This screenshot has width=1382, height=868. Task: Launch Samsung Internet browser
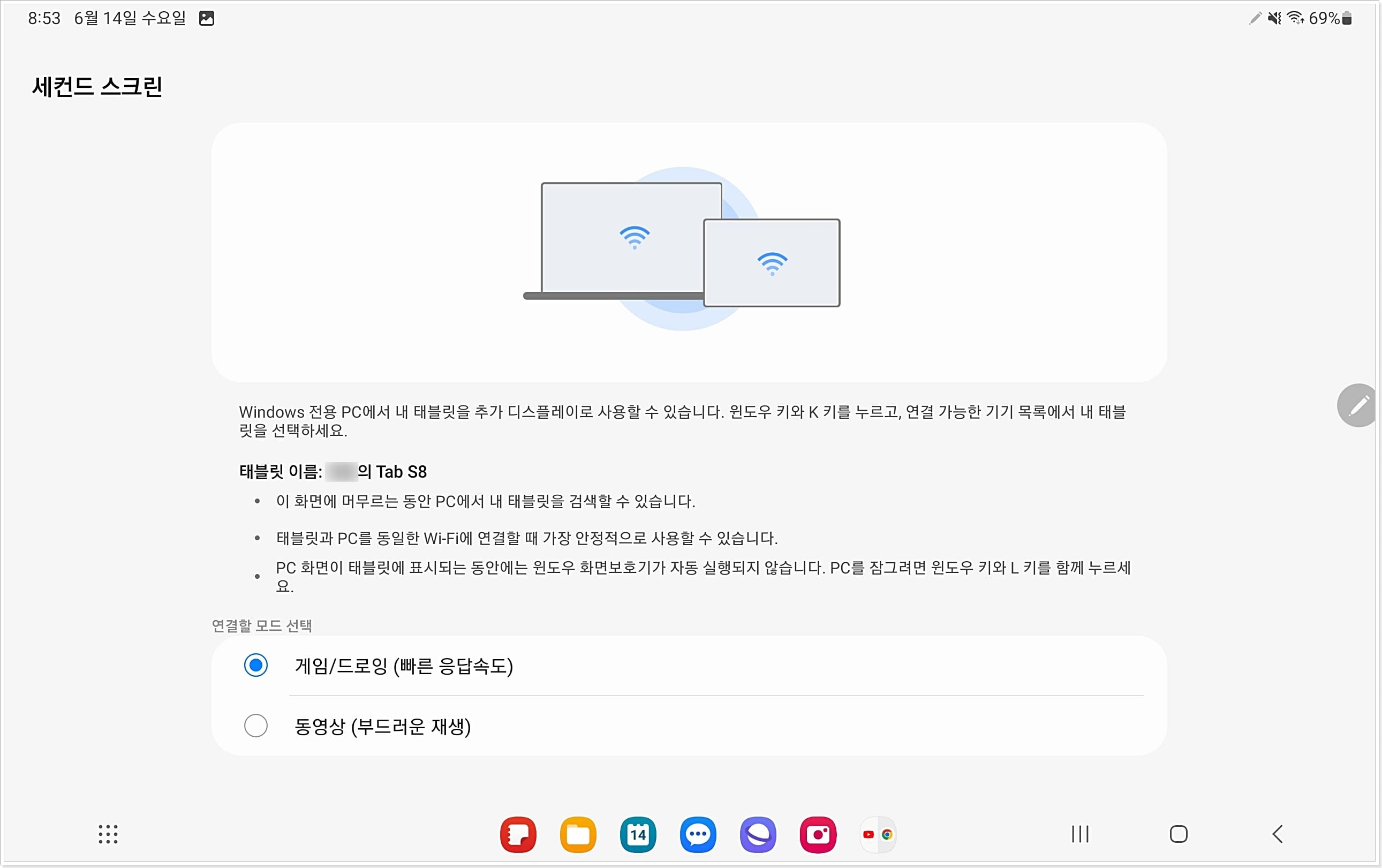tap(758, 834)
